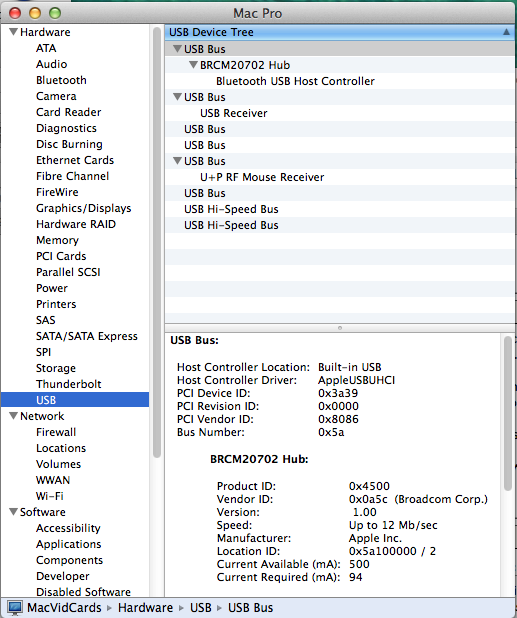Select U+P RF Mouse Receiver entry
The width and height of the screenshot is (517, 618).
[x=262, y=177]
